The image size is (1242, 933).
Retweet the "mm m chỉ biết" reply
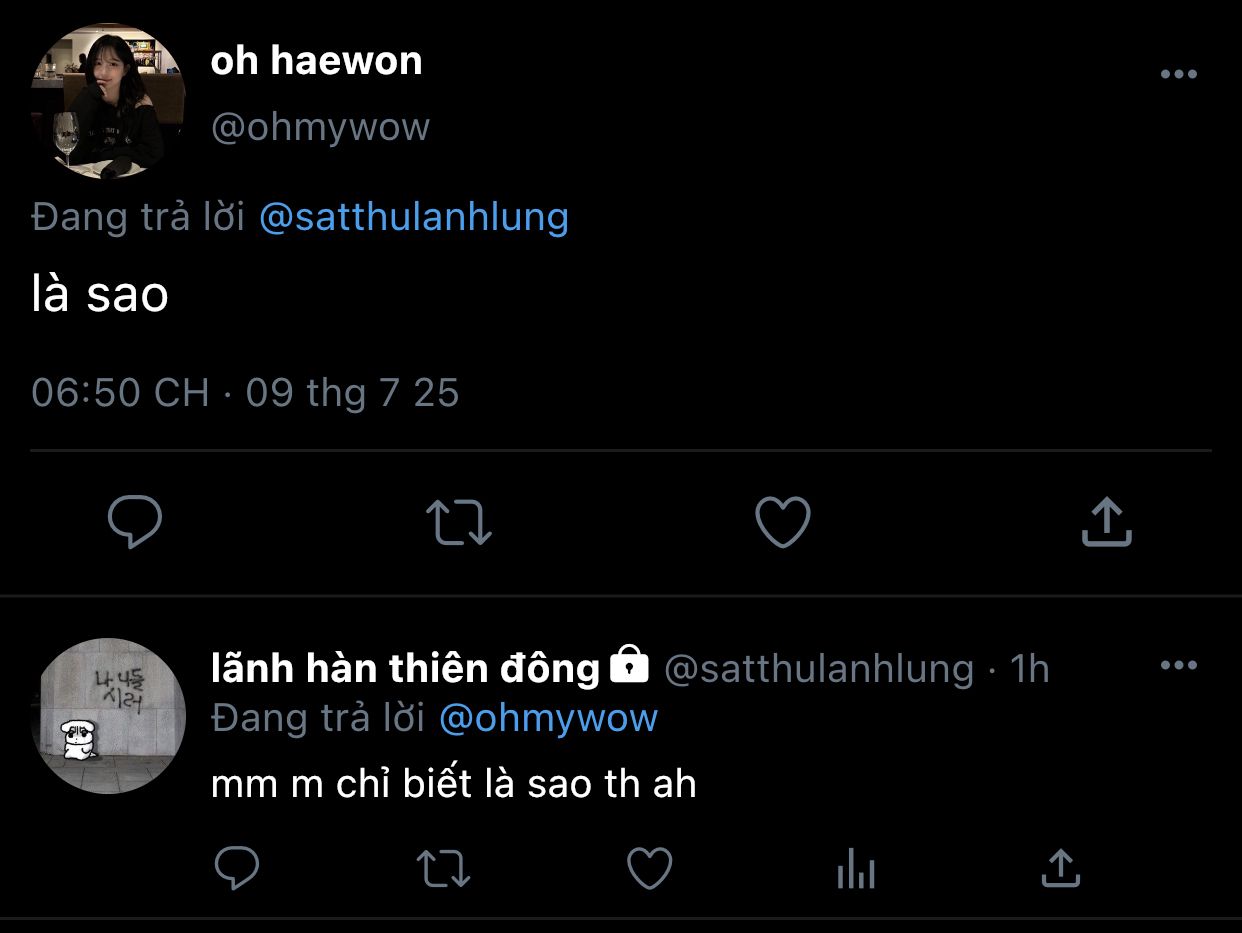tap(443, 868)
